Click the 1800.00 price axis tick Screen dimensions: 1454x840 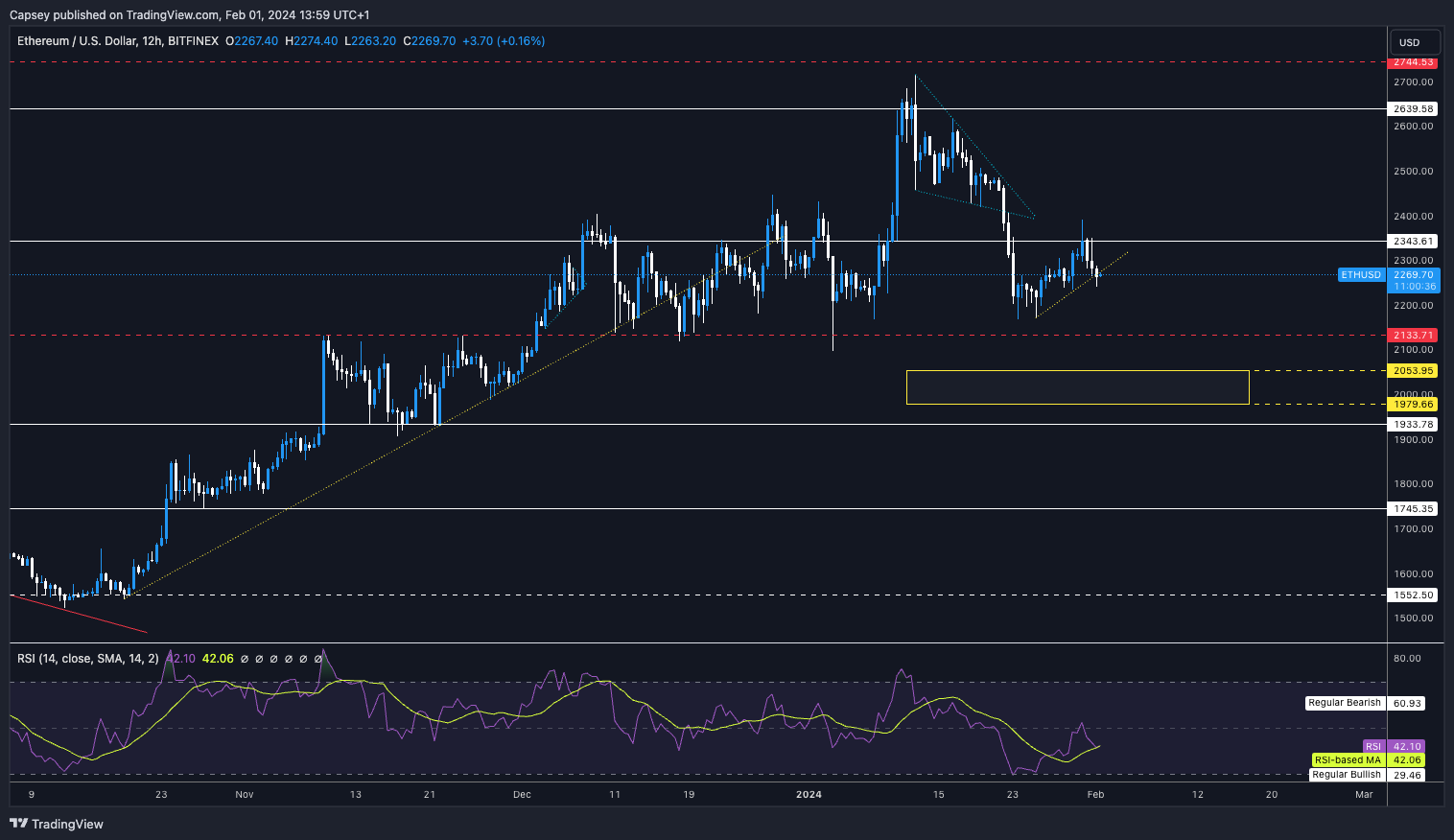pyautogui.click(x=1414, y=484)
